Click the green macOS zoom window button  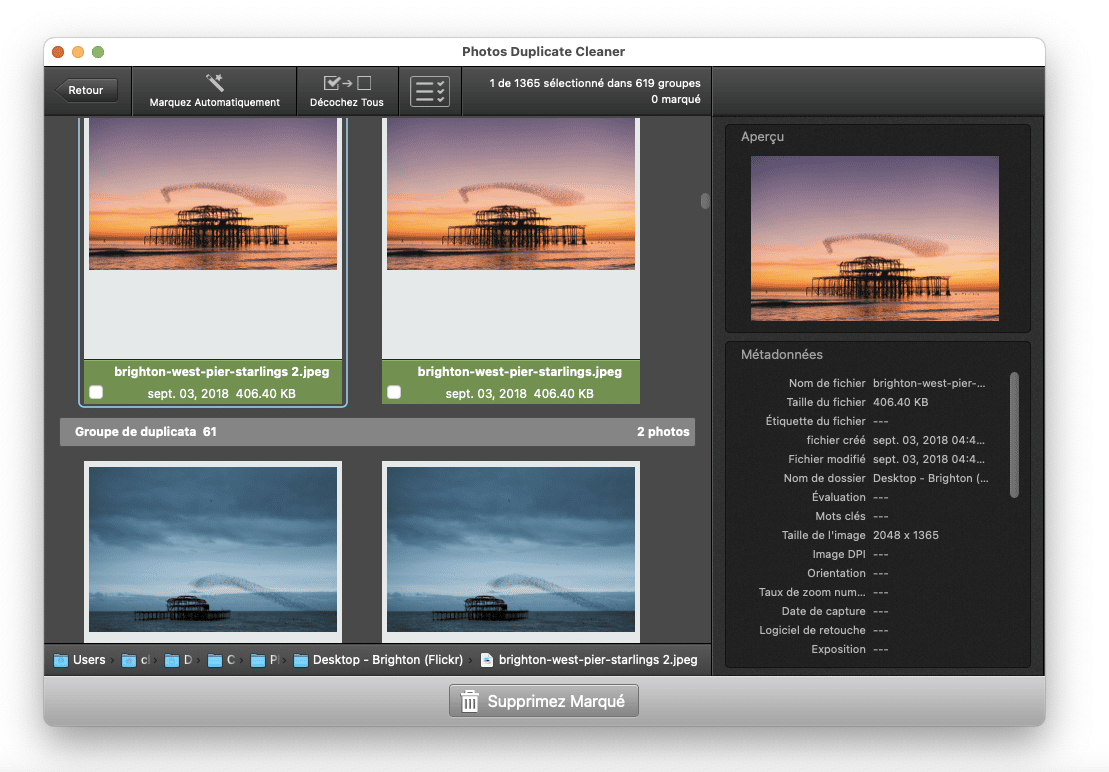98,52
